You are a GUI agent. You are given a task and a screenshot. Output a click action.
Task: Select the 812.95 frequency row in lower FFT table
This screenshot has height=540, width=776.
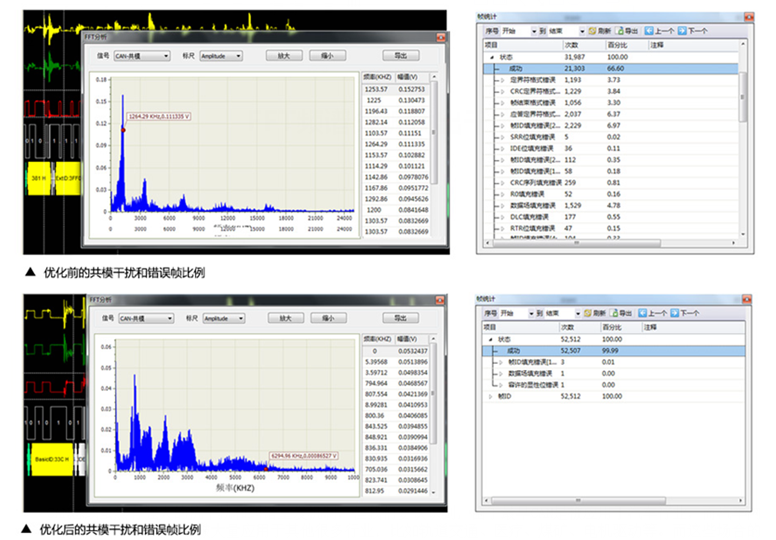pos(396,491)
